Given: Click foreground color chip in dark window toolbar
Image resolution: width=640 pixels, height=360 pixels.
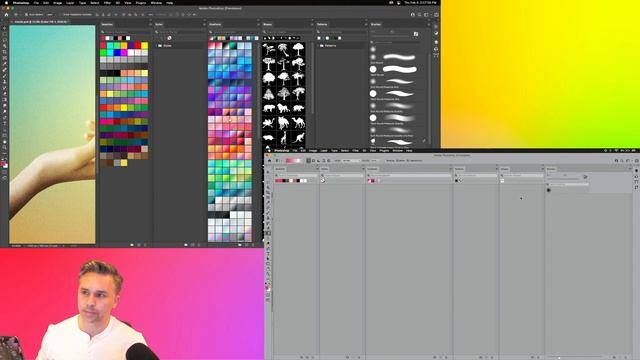Looking at the screenshot, I should (4, 164).
